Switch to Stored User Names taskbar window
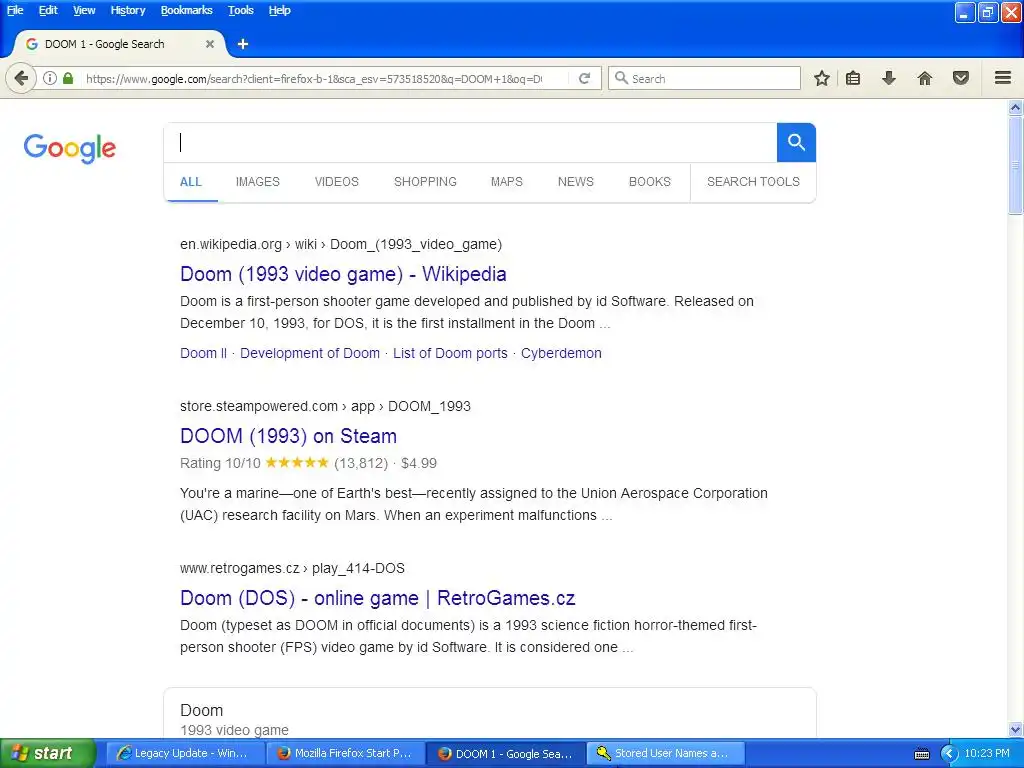 666,754
